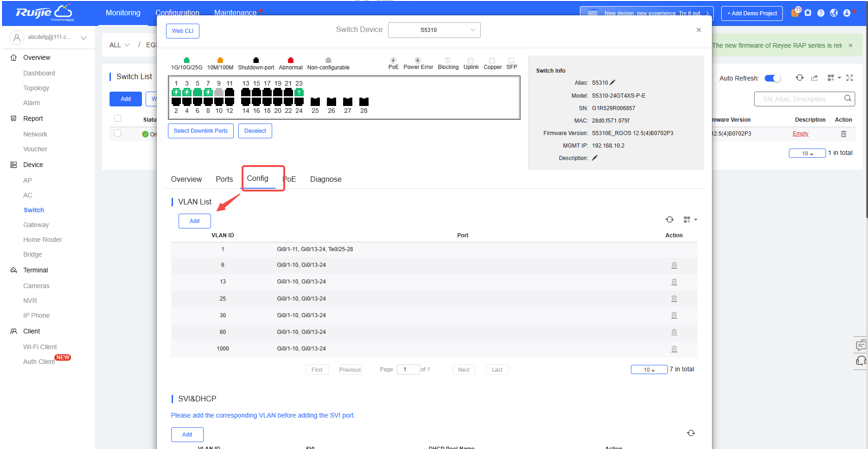Open Empty description link

(800, 134)
